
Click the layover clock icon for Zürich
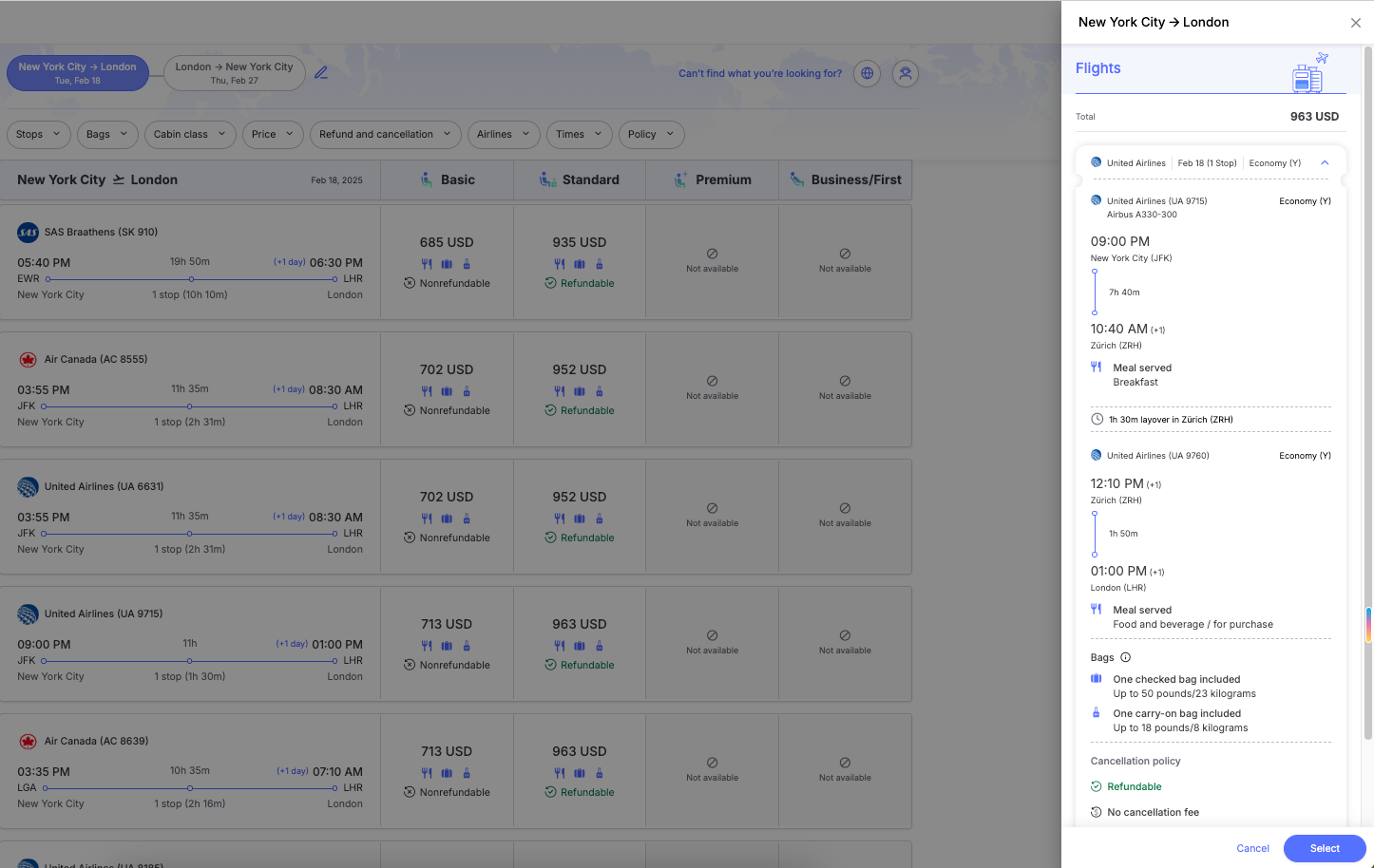pos(1097,419)
